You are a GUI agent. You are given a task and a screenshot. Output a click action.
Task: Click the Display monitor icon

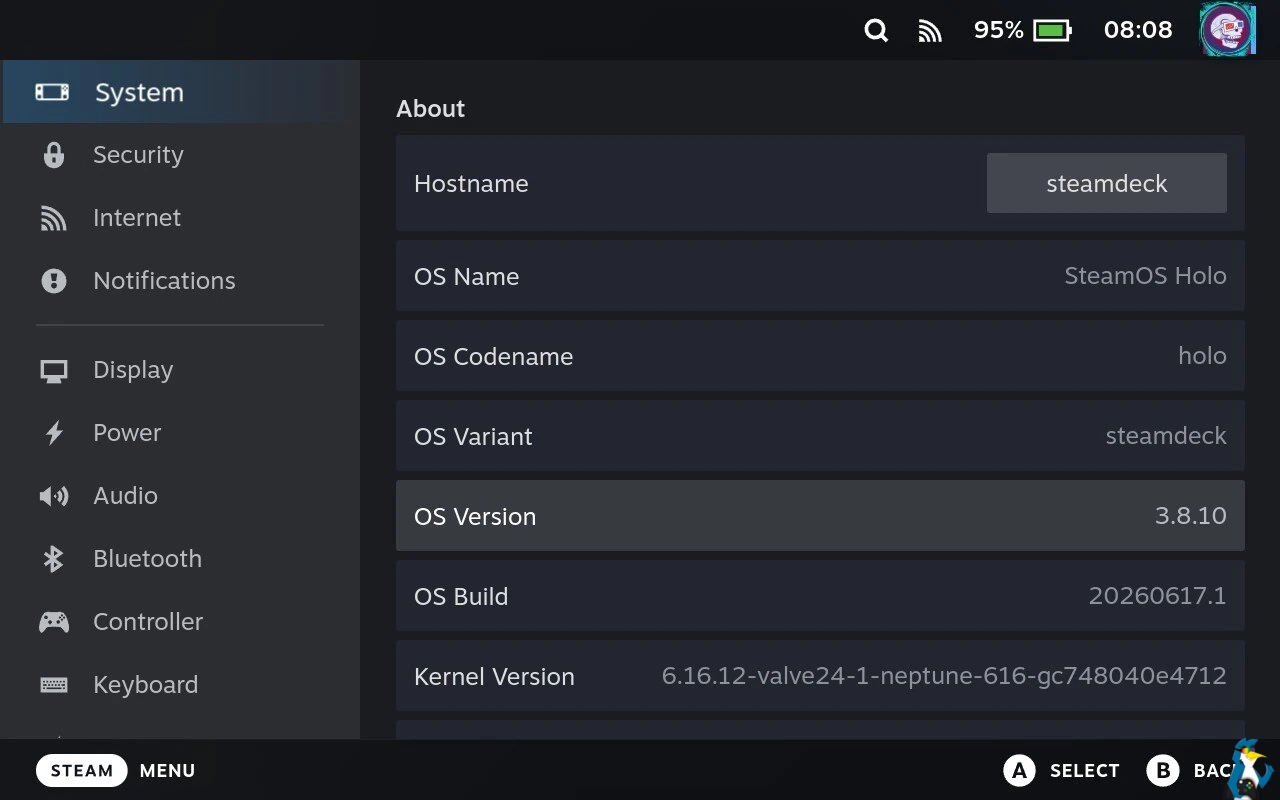click(54, 371)
